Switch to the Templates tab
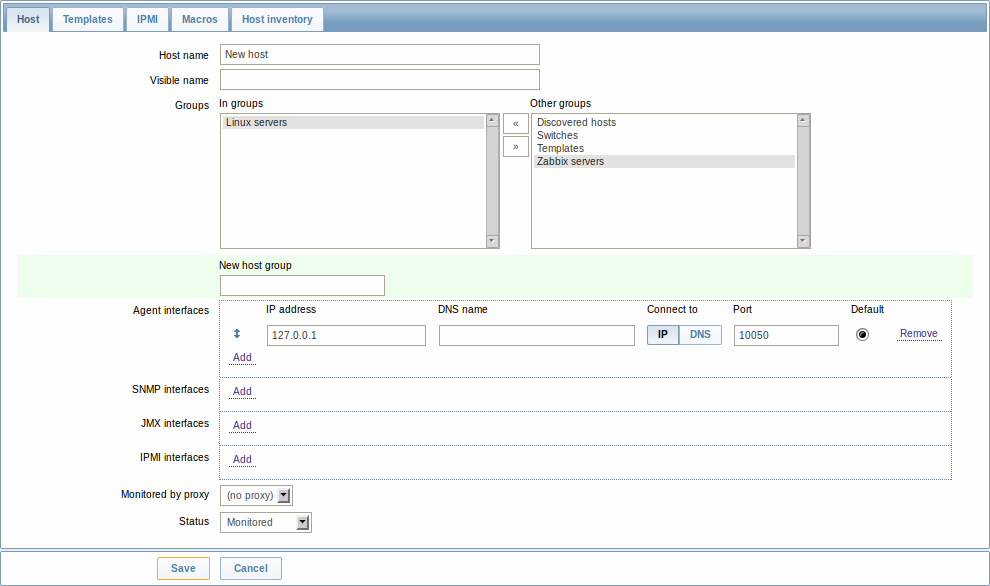This screenshot has height=586, width=990. click(x=87, y=18)
